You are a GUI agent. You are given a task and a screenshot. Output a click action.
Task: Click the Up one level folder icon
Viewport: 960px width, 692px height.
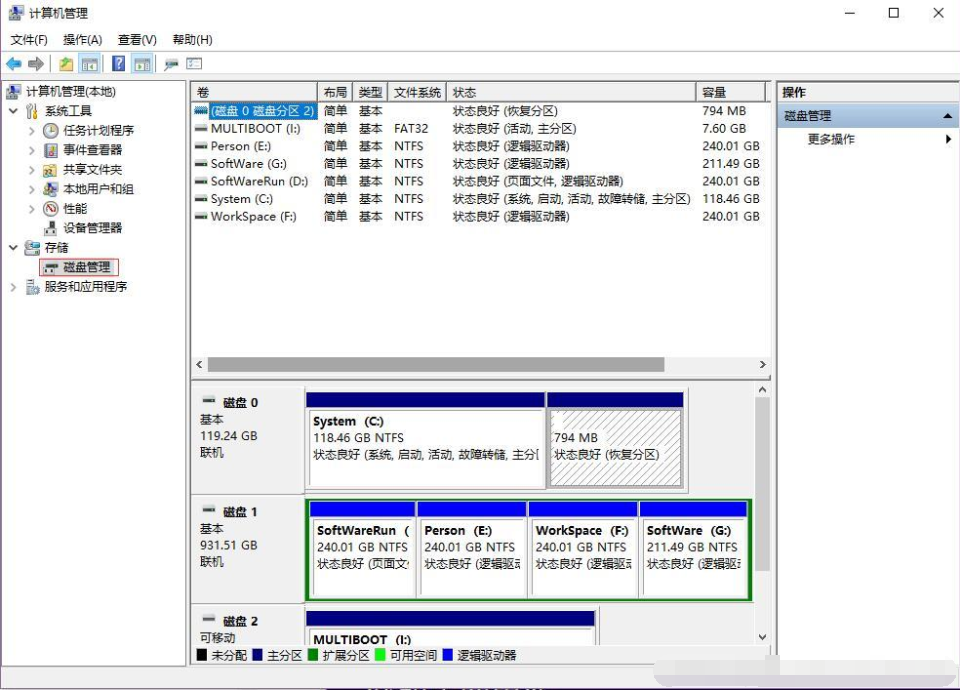pos(66,64)
